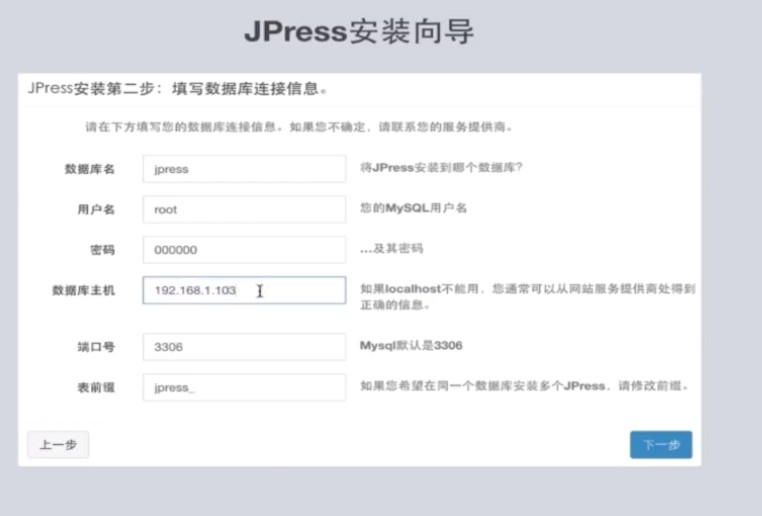
Task: Click the hint 您的MySQL用户名
Action: [414, 208]
